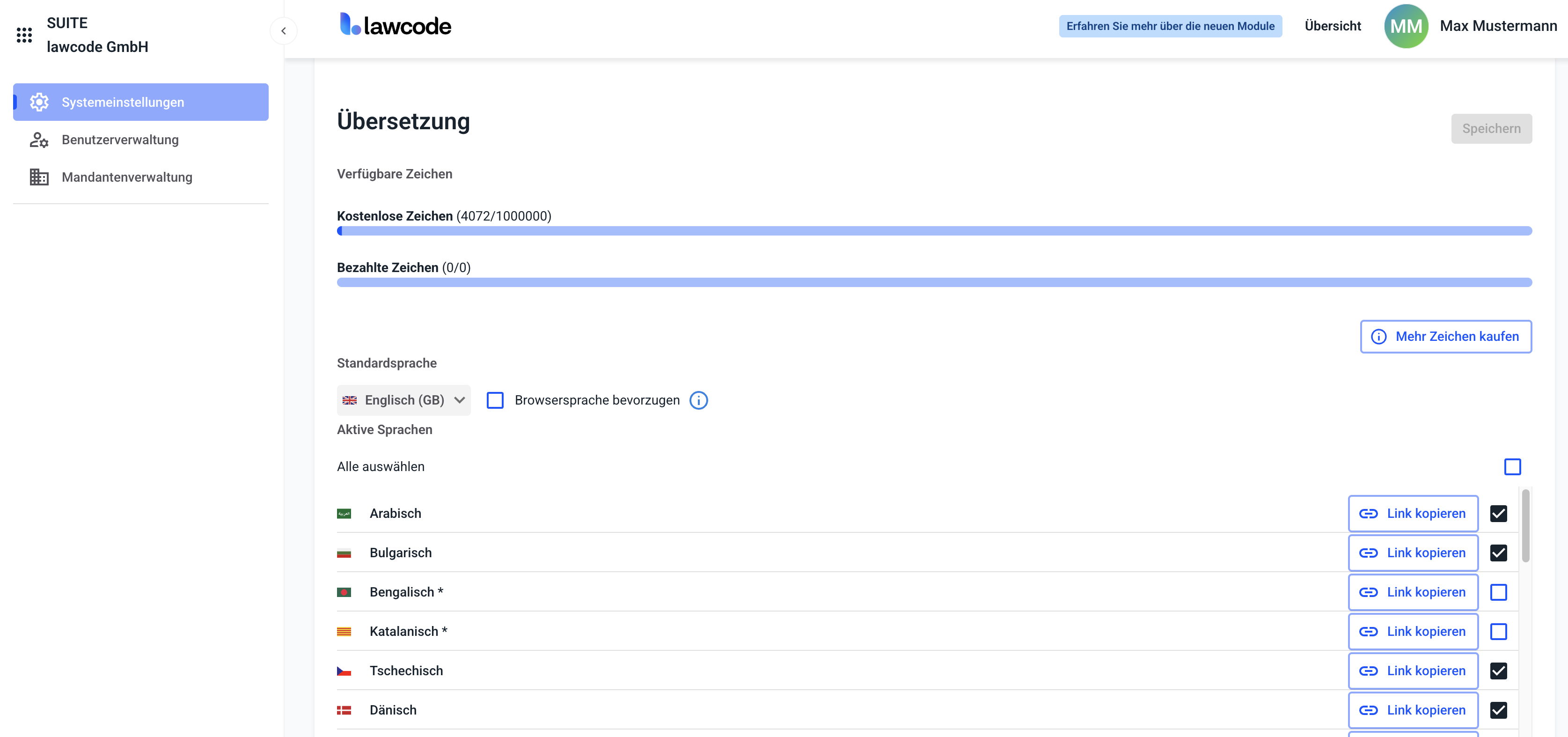Click the language list scrollbar
The image size is (1568, 737).
pos(1525,524)
